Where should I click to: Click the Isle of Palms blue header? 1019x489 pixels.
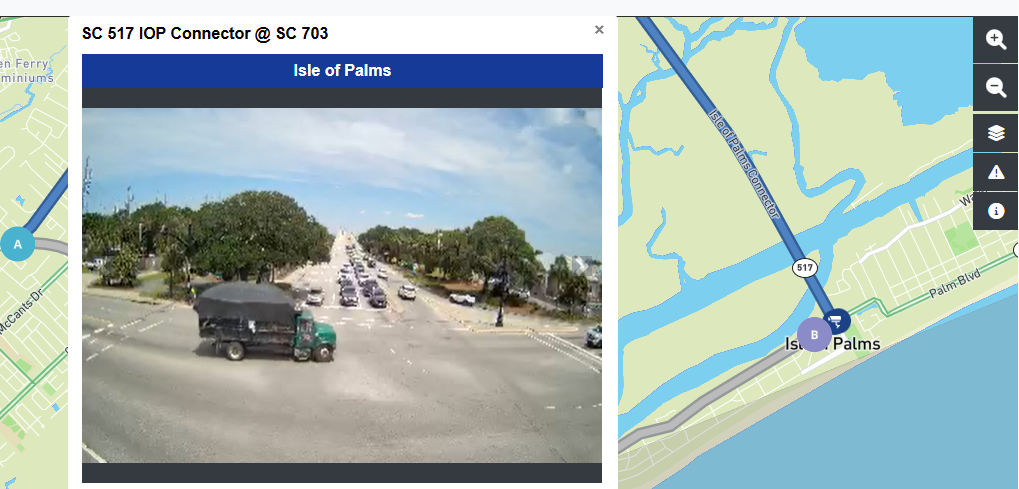342,71
